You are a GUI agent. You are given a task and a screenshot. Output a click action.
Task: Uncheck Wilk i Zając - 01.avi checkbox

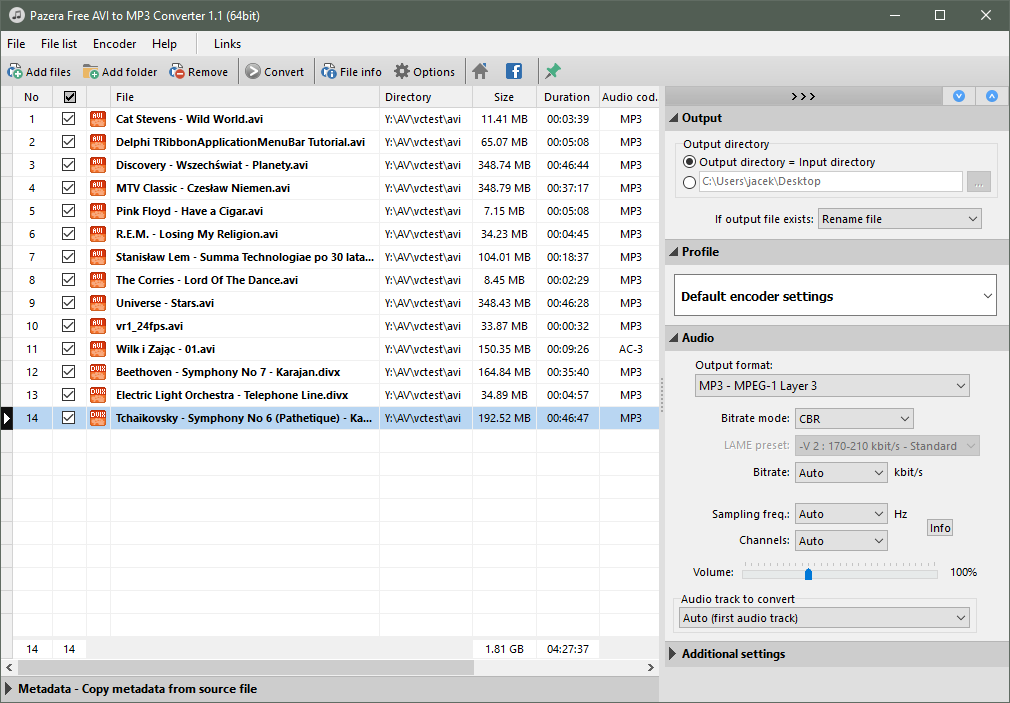point(68,349)
